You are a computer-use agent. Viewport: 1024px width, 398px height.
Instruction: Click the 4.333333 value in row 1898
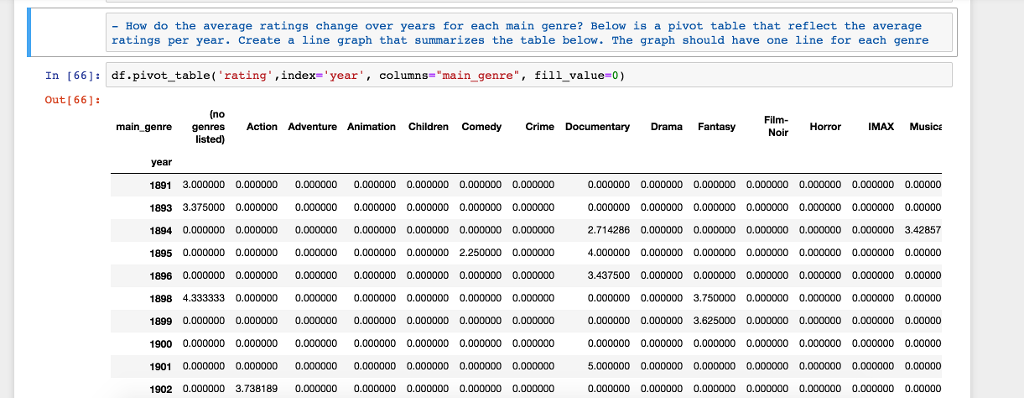point(204,299)
